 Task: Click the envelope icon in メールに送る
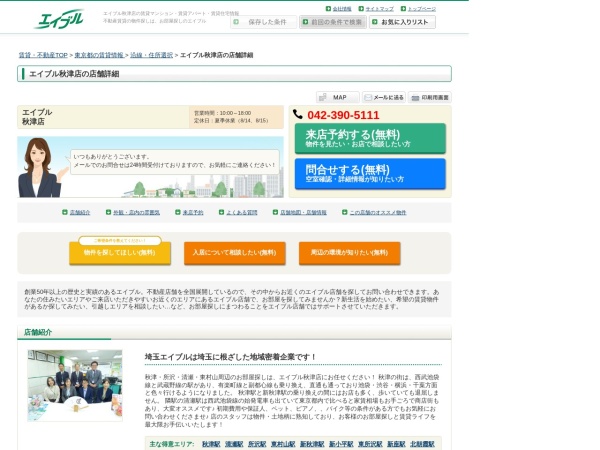click(x=368, y=98)
